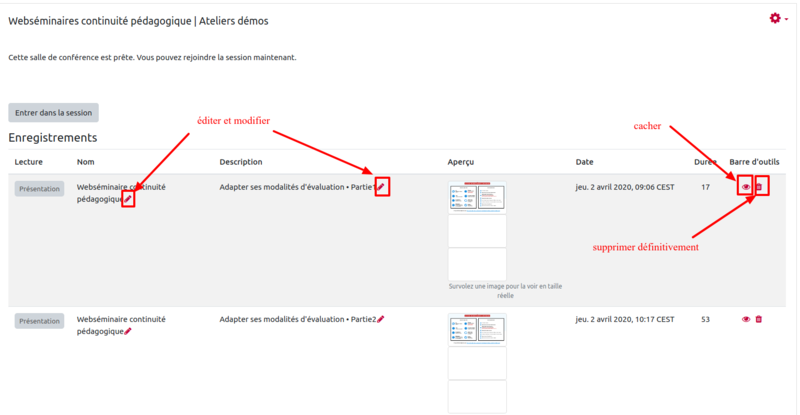Open first preview thumbnail of Partie2 recording

[x=477, y=329]
